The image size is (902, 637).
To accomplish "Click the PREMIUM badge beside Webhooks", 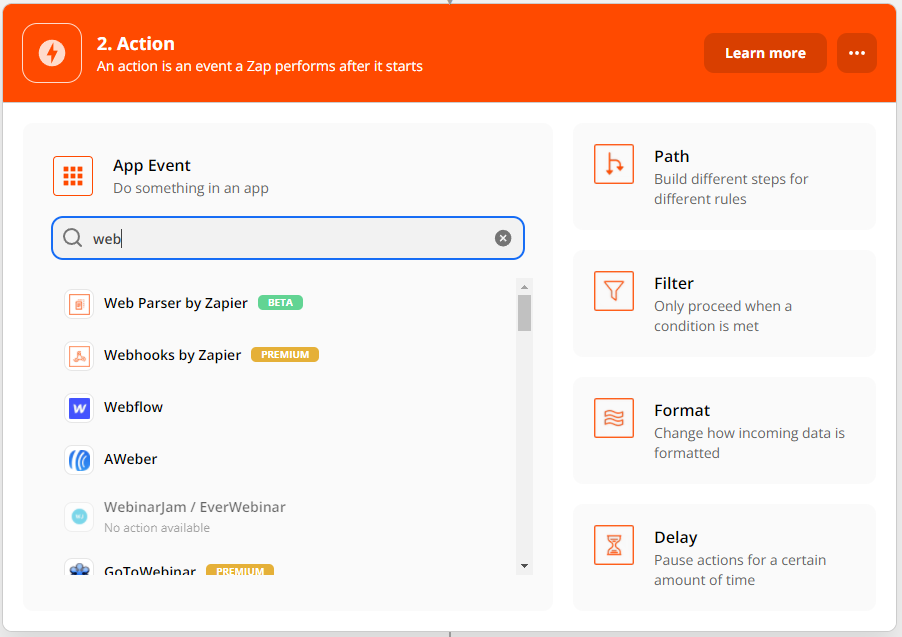I will pyautogui.click(x=285, y=354).
